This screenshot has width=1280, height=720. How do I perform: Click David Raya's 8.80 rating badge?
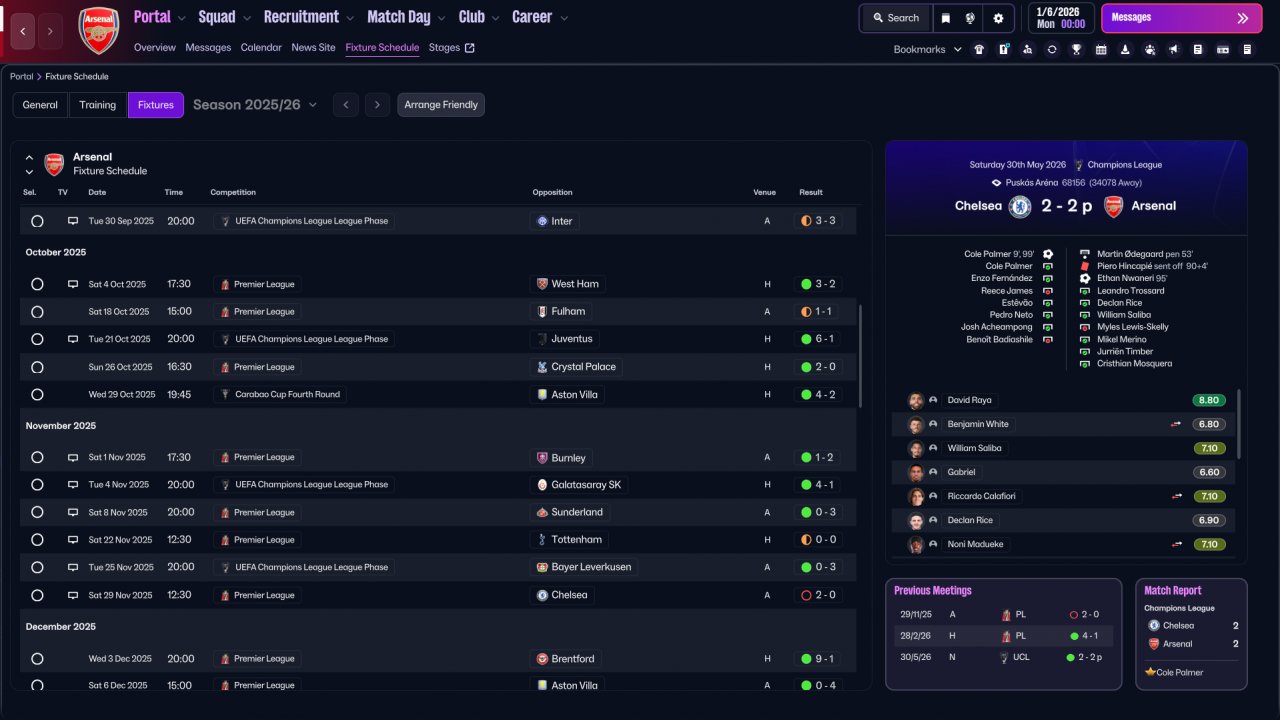1209,400
